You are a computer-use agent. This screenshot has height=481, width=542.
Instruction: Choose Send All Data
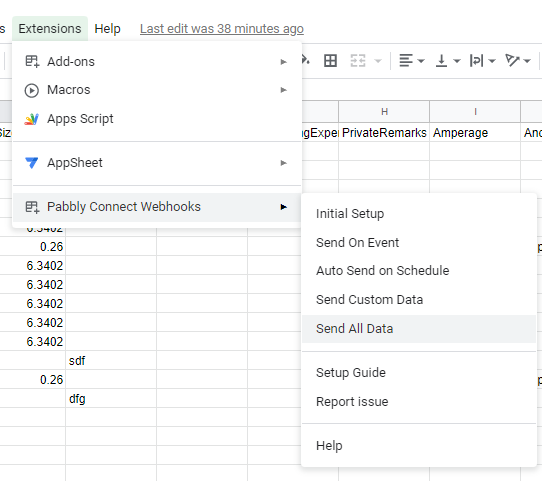(x=419, y=329)
